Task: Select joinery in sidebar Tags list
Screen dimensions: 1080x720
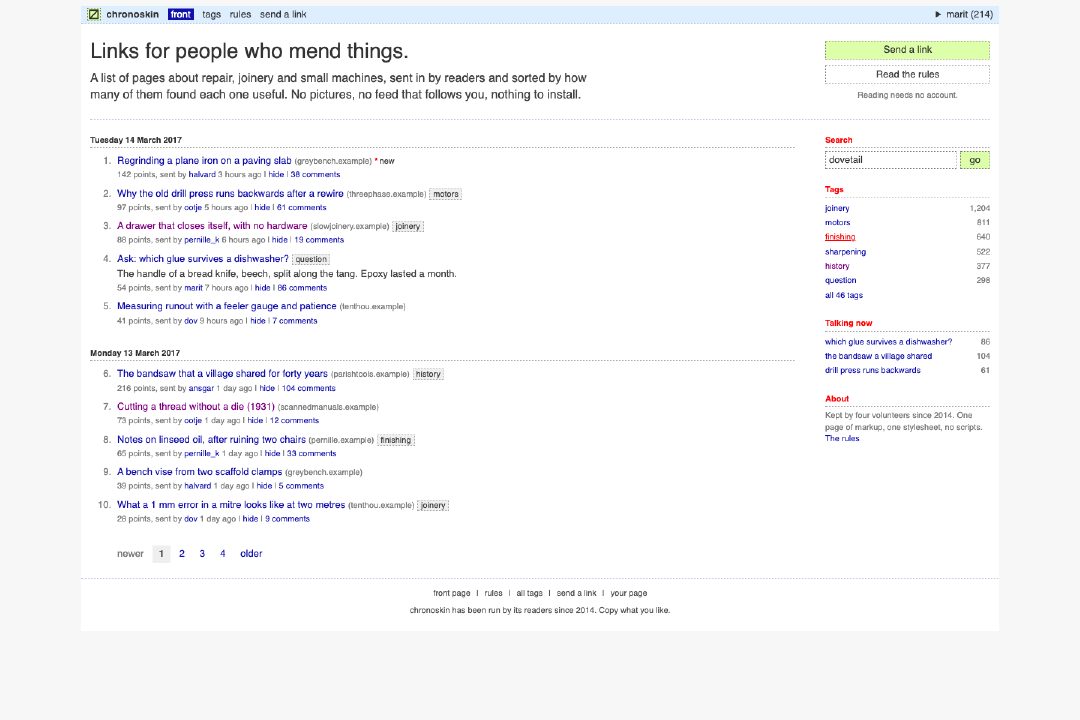Action: point(837,208)
